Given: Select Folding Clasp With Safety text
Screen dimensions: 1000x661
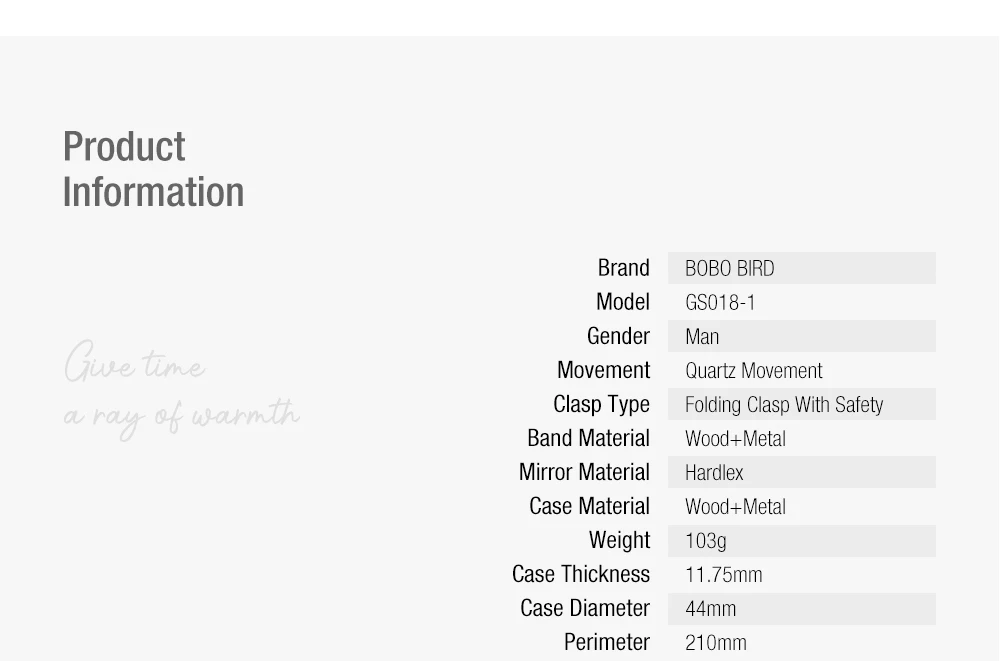Looking at the screenshot, I should [784, 405].
